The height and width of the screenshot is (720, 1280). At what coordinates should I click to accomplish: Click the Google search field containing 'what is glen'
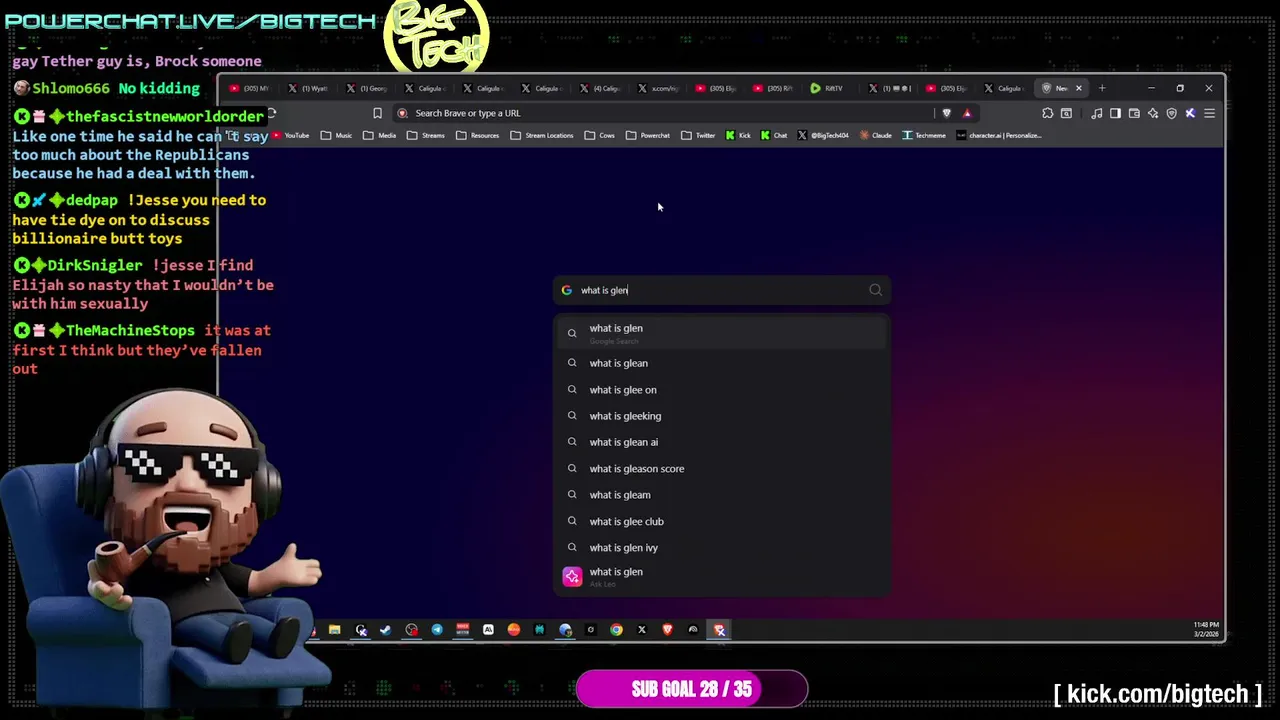722,290
